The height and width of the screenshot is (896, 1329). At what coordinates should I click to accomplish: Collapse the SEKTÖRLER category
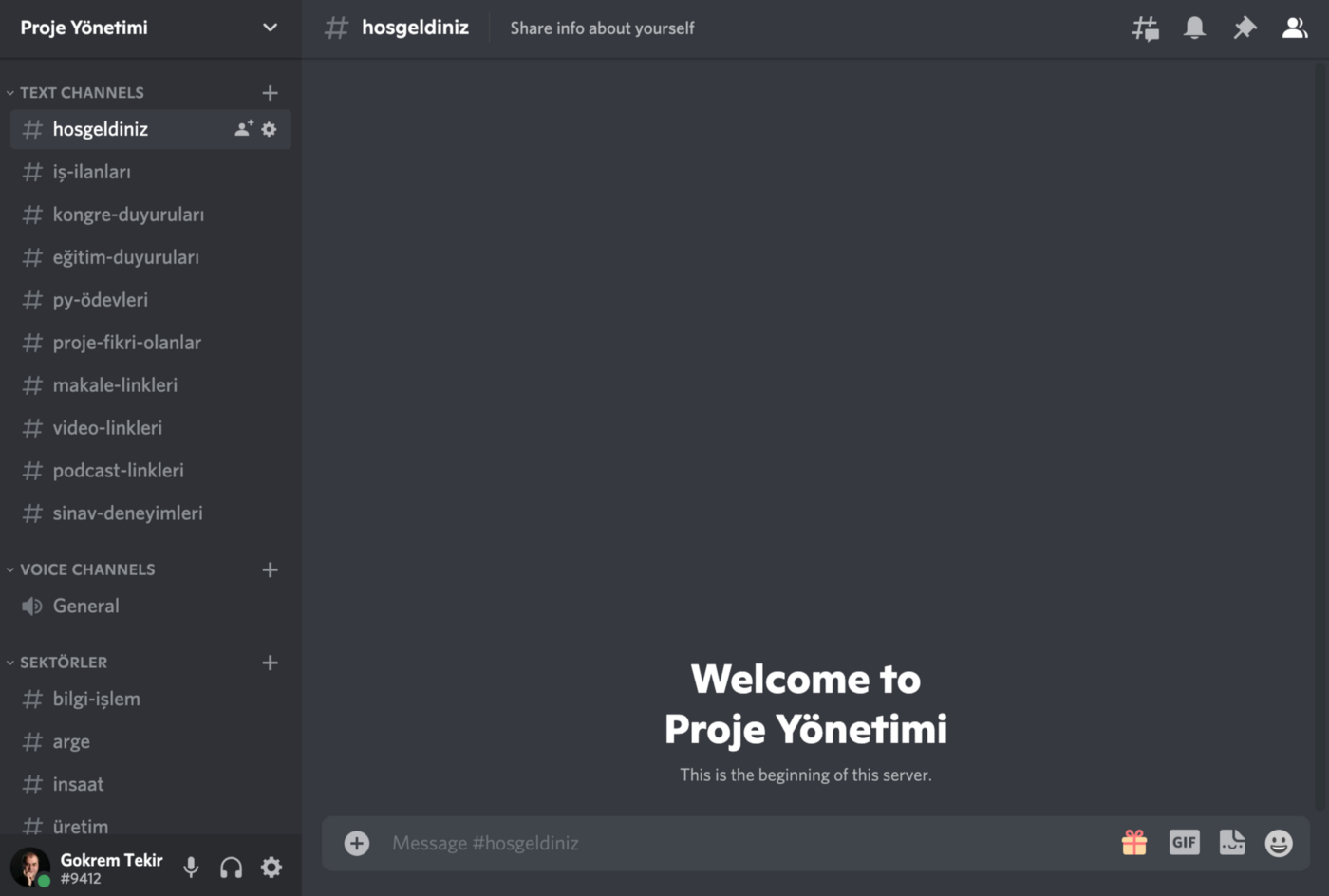63,663
